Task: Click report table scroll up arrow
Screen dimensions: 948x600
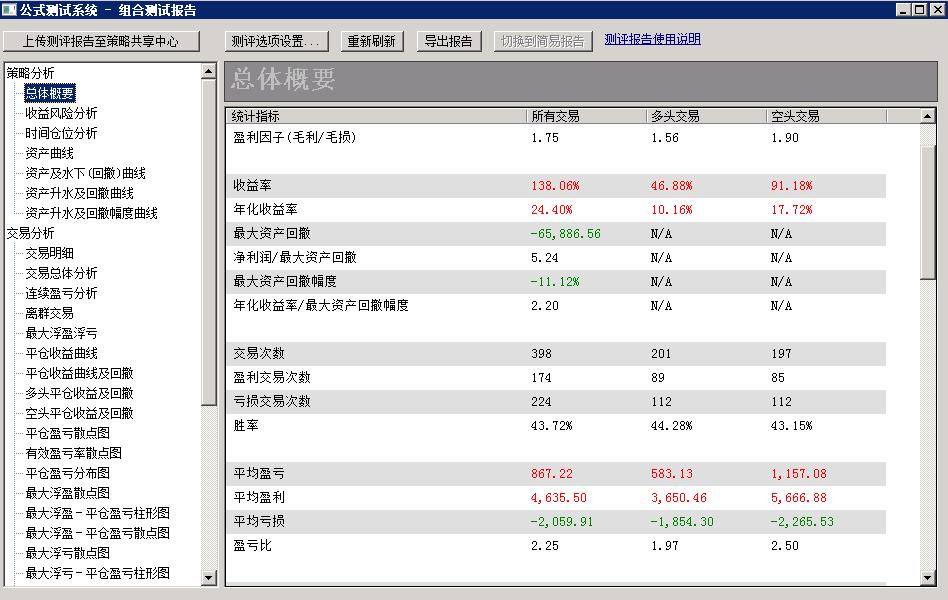Action: tap(928, 116)
